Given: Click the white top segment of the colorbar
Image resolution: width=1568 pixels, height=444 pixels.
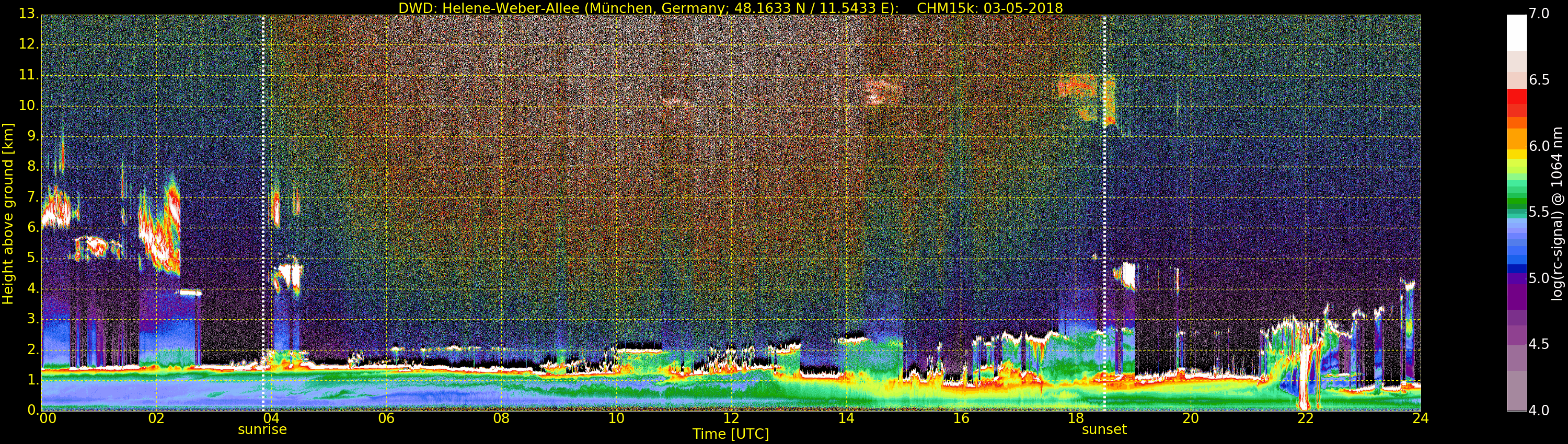Looking at the screenshot, I should (1516, 33).
